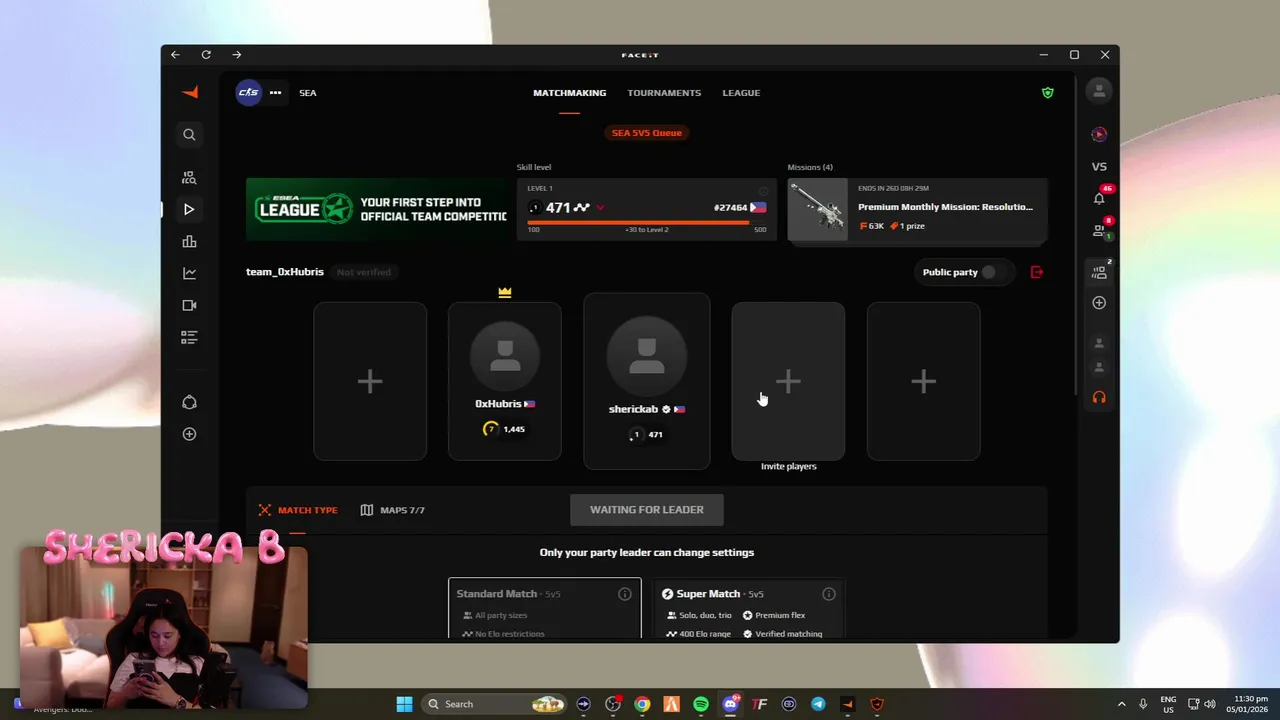This screenshot has width=1280, height=720.
Task: Open the bar-chart rankings icon in sidebar
Action: [189, 241]
